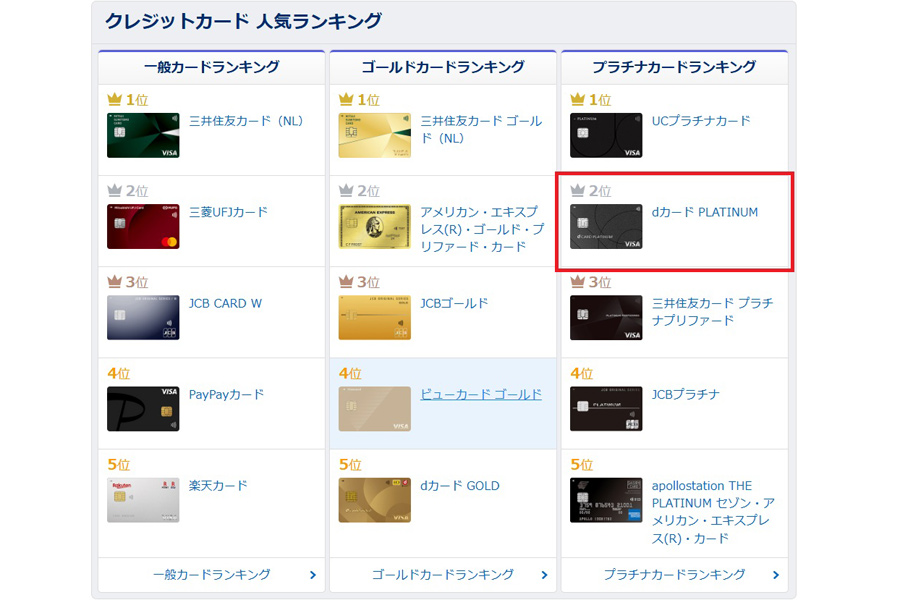Open 三井住友カード ゴールド(NL) link
Screen dimensions: 900x600
481,130
